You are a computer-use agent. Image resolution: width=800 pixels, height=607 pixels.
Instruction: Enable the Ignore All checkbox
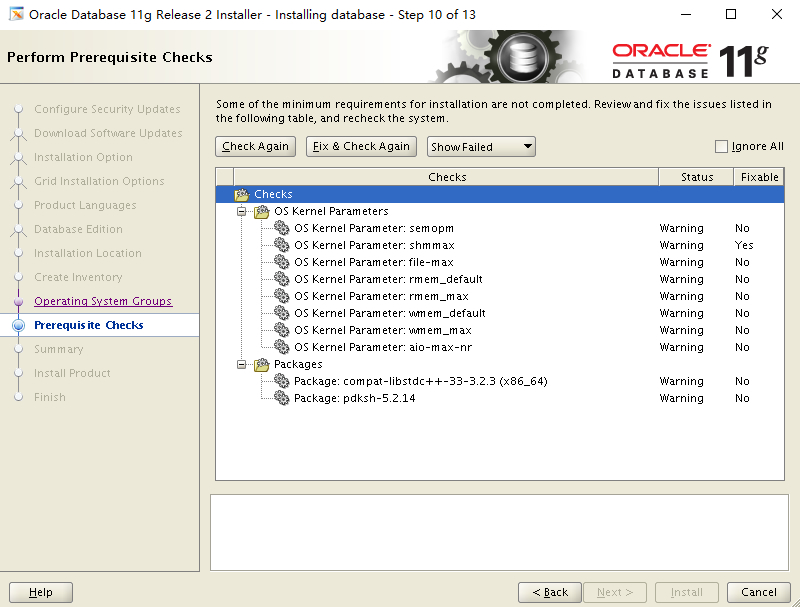point(721,146)
